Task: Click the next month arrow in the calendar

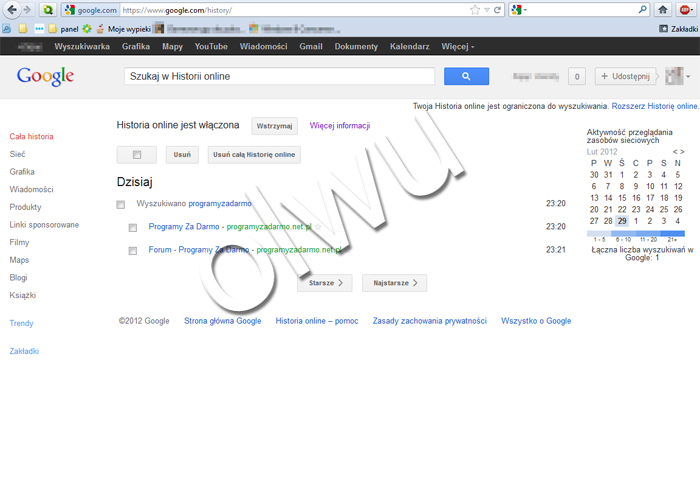Action: click(x=682, y=152)
